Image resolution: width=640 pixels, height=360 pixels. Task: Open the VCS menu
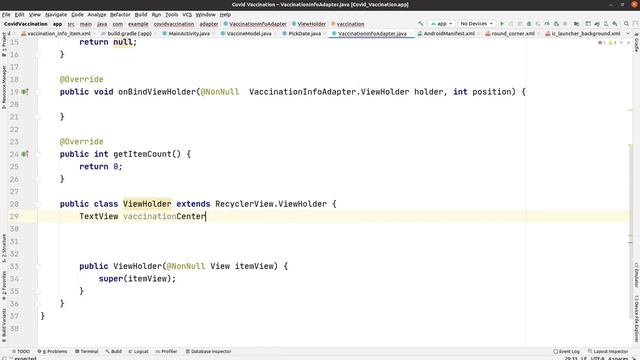pos(187,14)
